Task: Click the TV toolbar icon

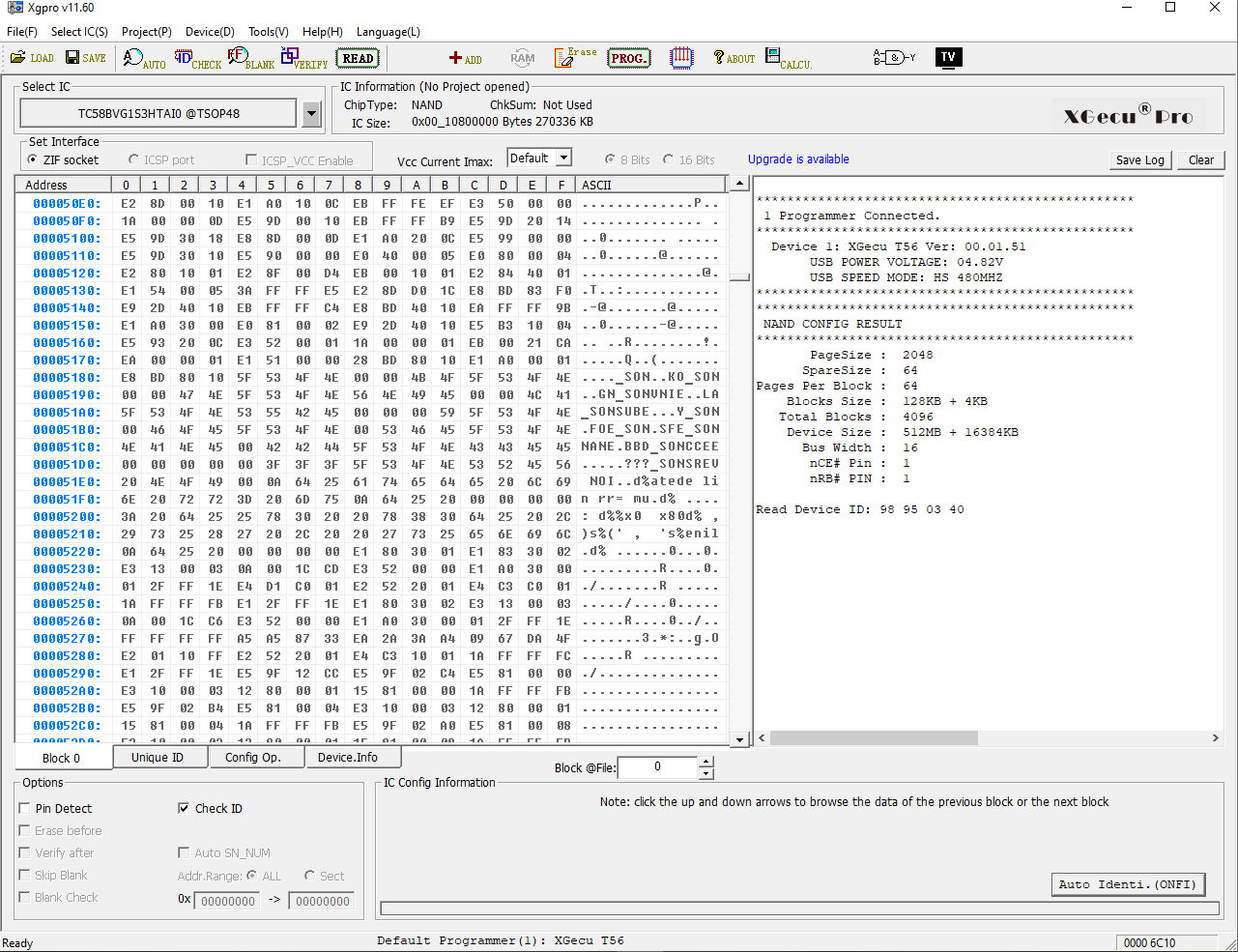Action: coord(948,58)
